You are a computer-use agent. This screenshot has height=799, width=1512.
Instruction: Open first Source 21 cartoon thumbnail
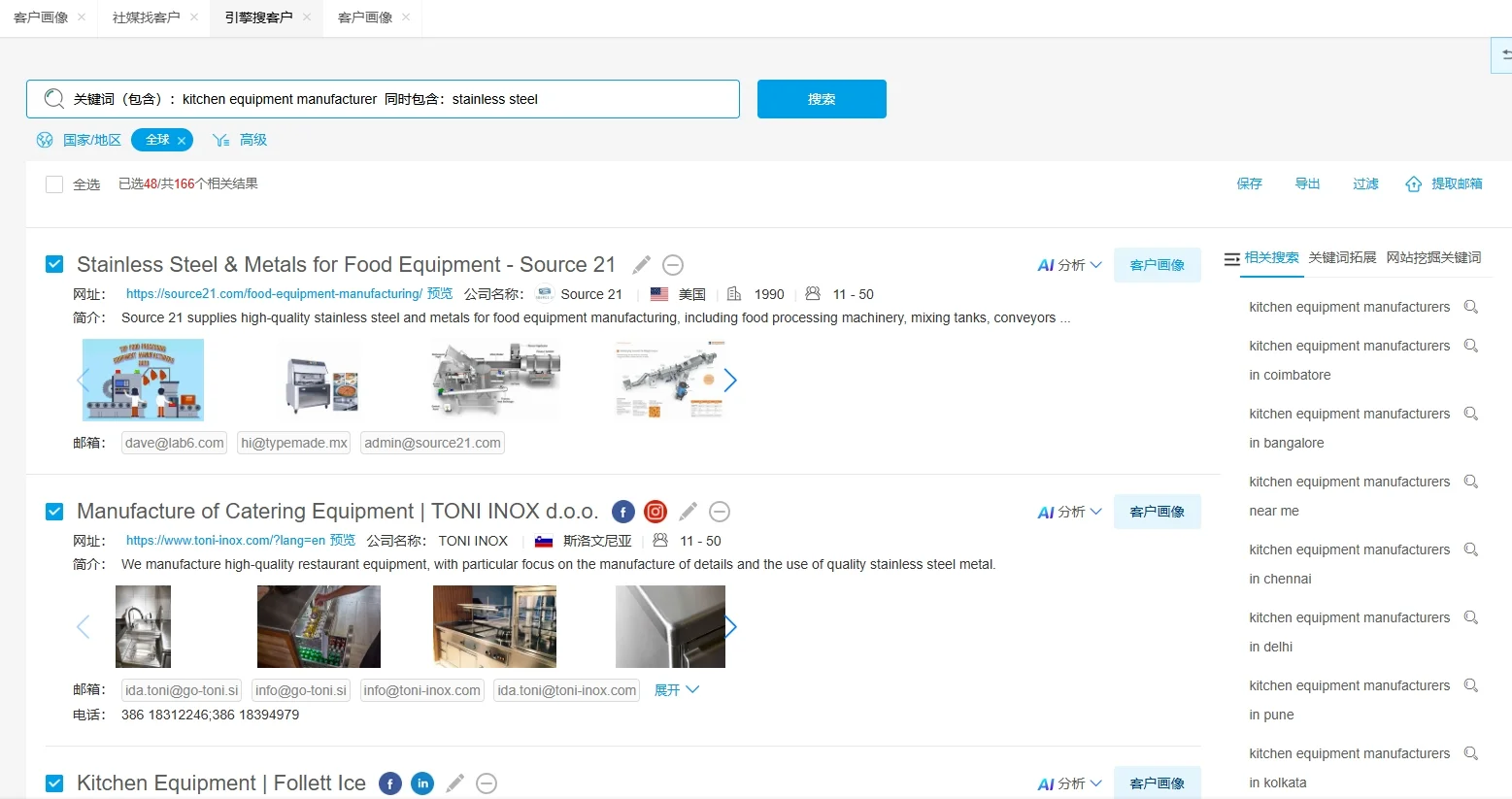click(144, 380)
